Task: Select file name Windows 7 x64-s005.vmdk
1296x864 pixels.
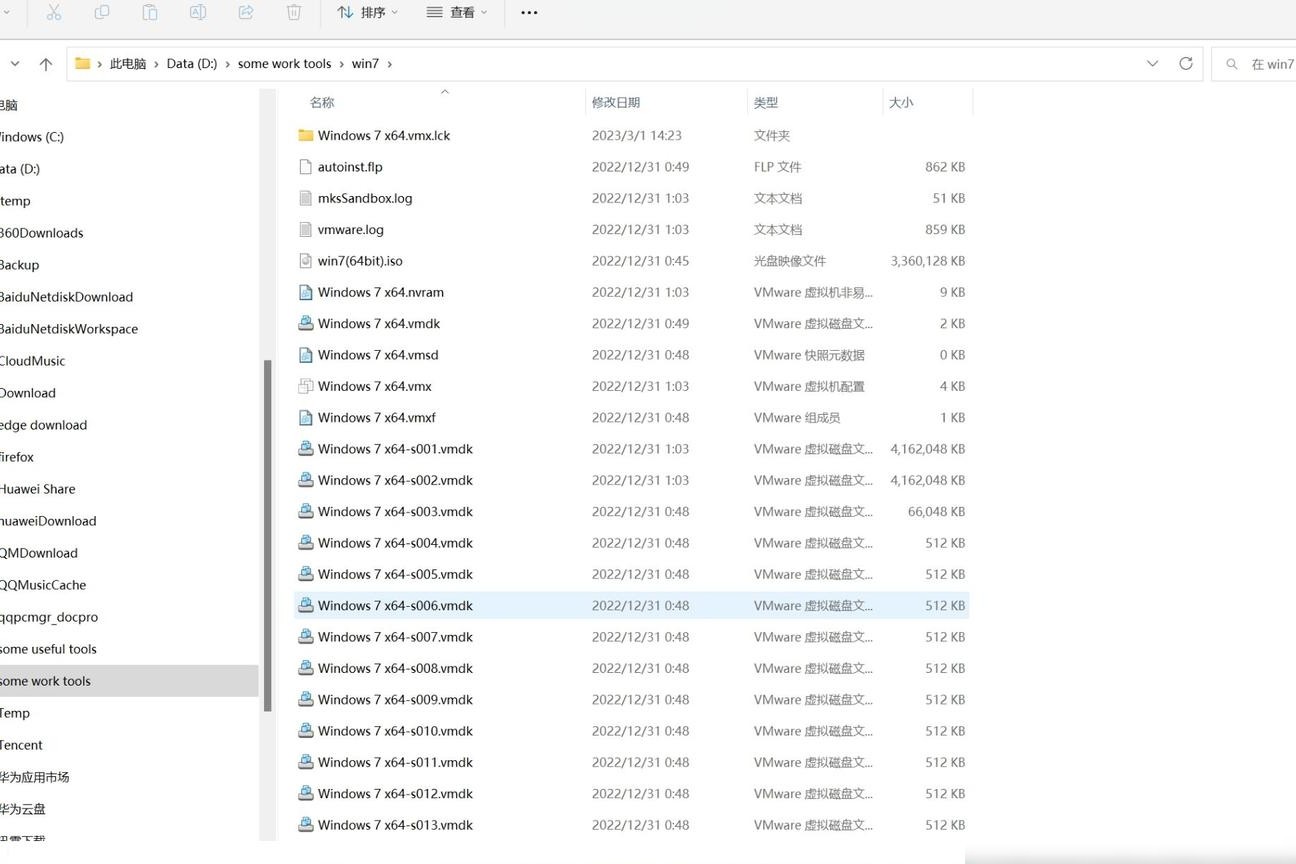Action: point(395,574)
